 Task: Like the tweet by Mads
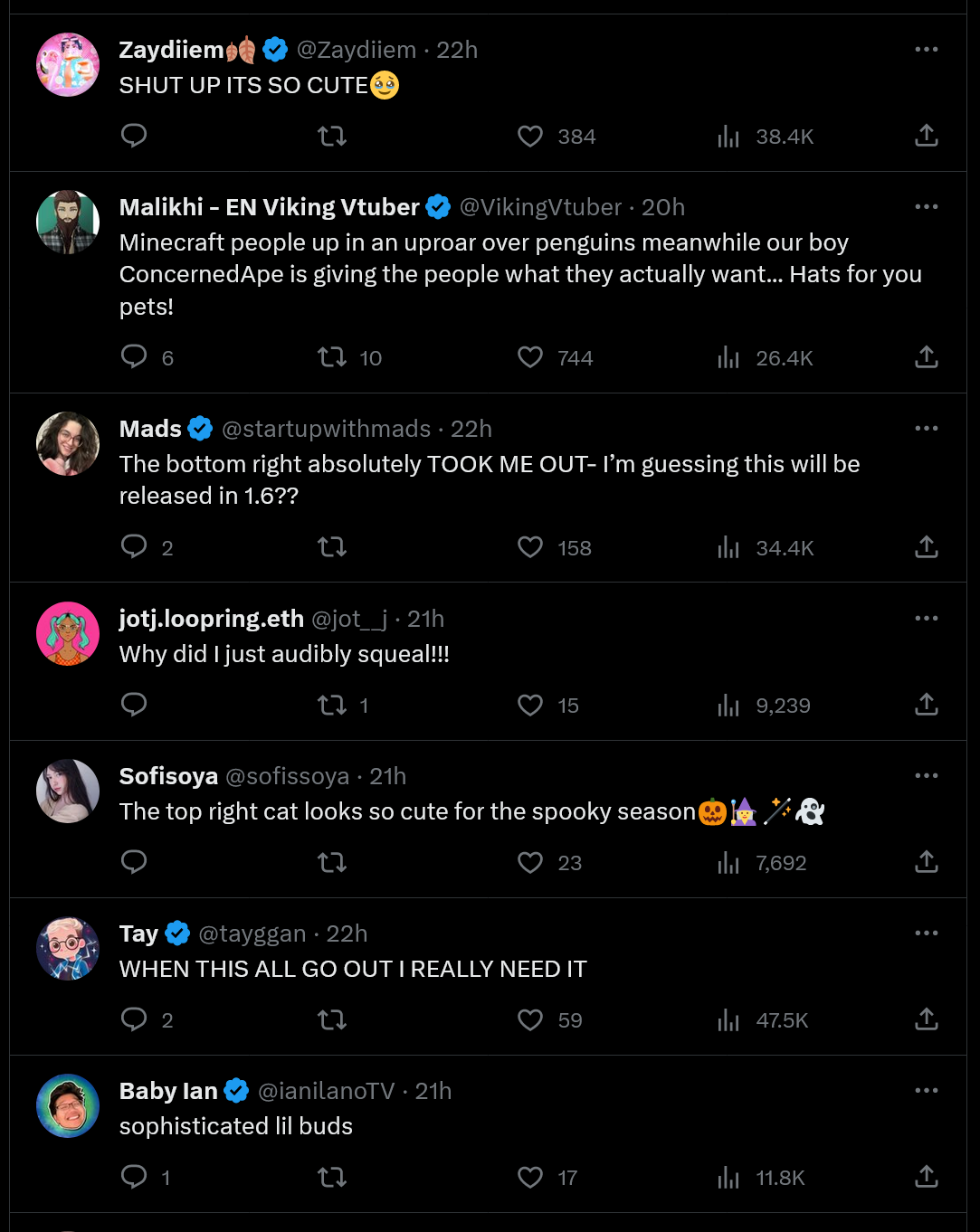pyautogui.click(x=530, y=547)
